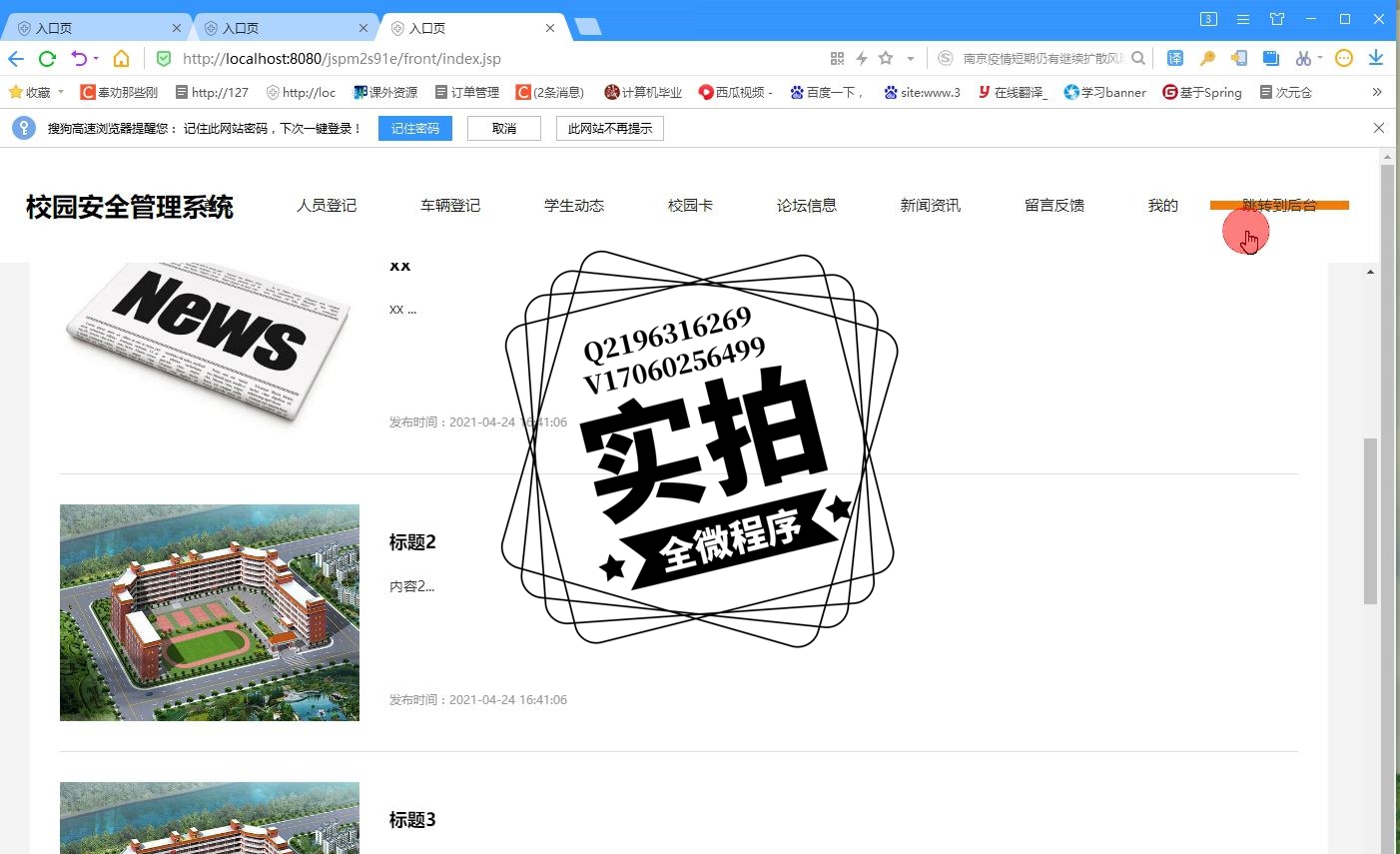The image size is (1400, 854).
Task: Click the green security shield in address bar
Action: pos(164,58)
